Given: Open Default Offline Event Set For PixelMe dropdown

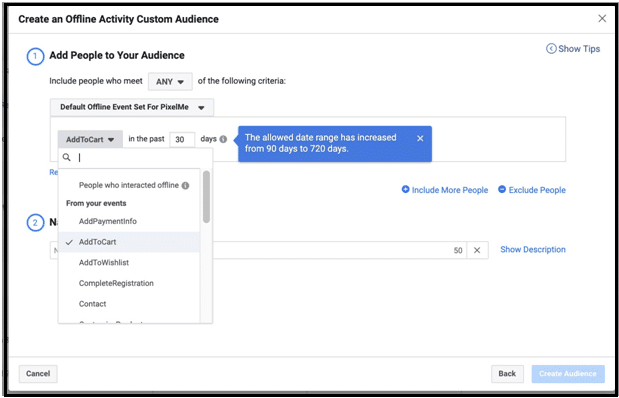Looking at the screenshot, I should tap(132, 107).
